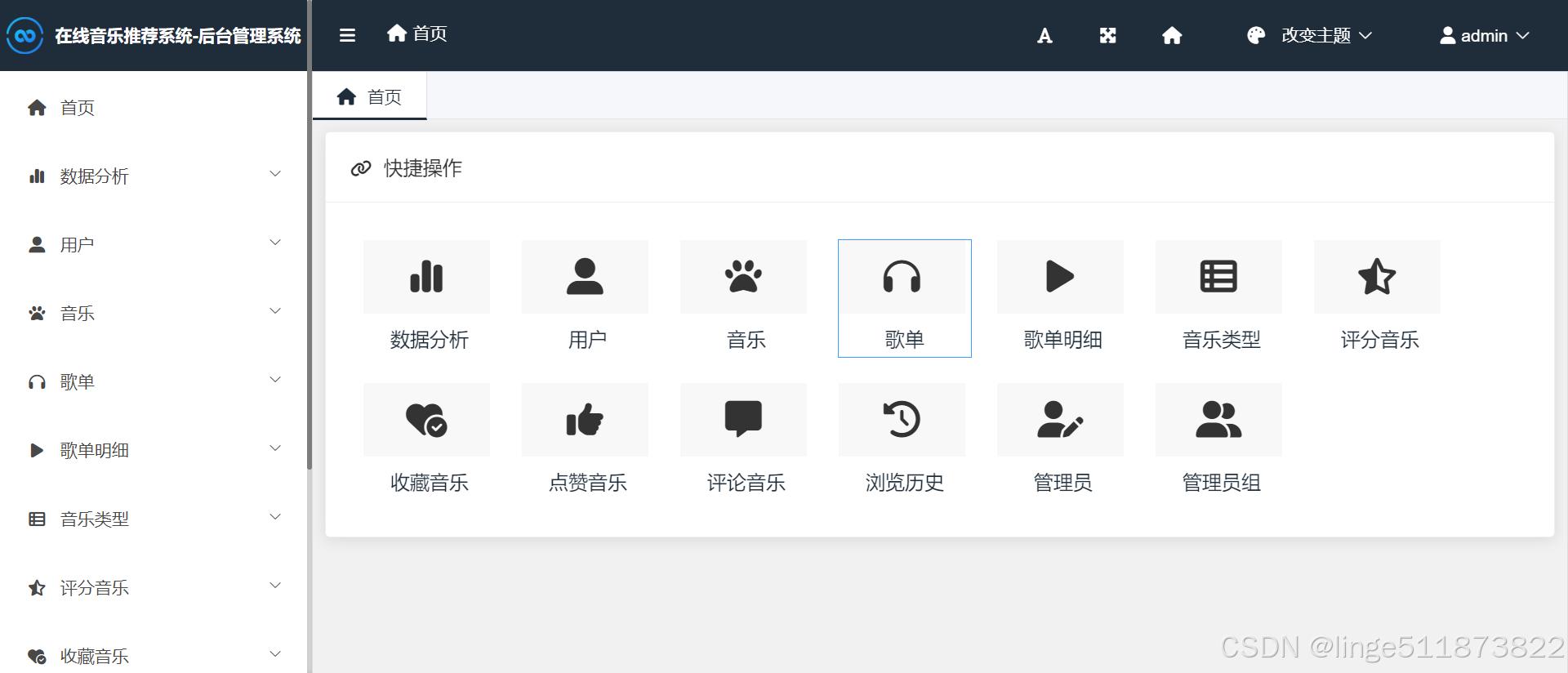
Task: Open the 点赞音乐 quick action thumbs-up tile
Action: [x=585, y=419]
